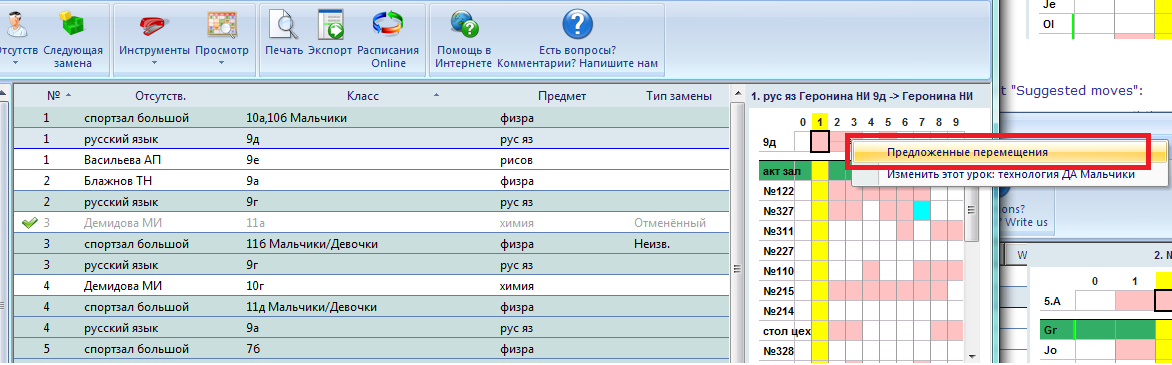Select row Демидова МИ 10г химия

[371, 286]
